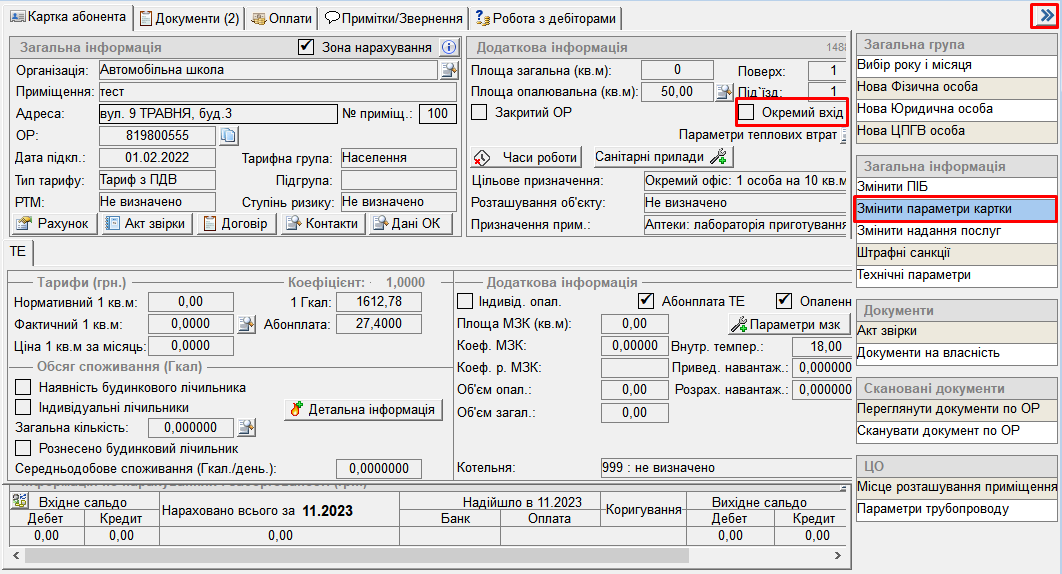Enable the Окремий вхід checkbox
The height and width of the screenshot is (574, 1062).
point(746,112)
